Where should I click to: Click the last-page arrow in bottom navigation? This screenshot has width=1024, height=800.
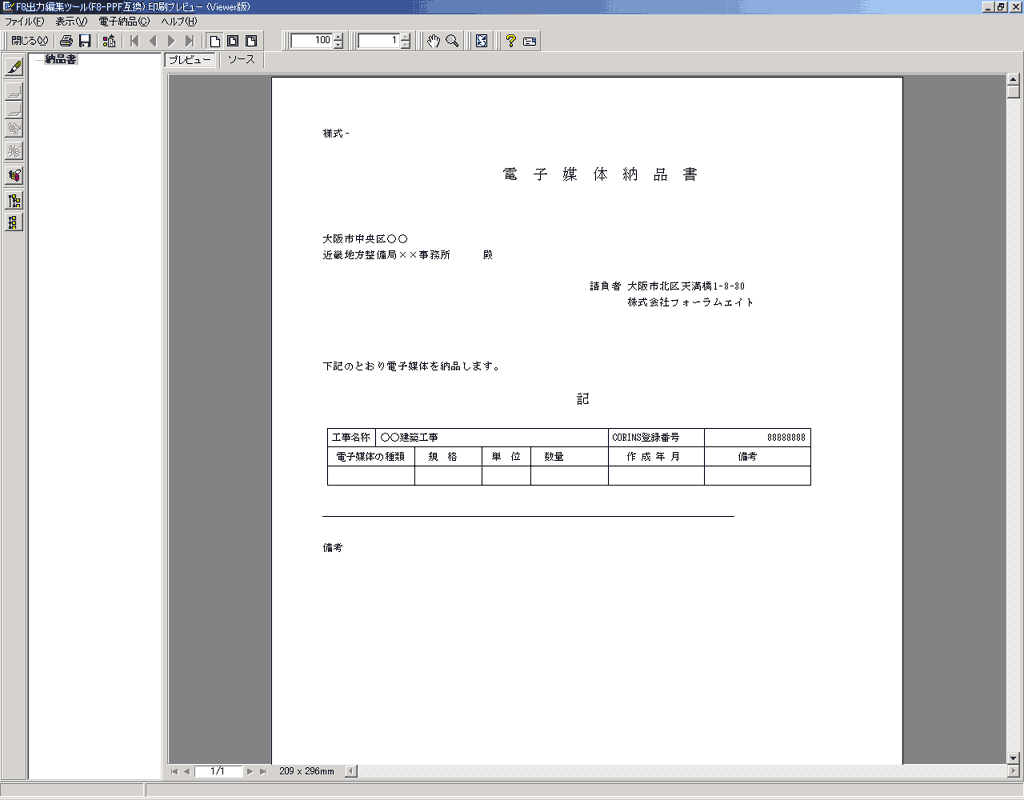[263, 771]
